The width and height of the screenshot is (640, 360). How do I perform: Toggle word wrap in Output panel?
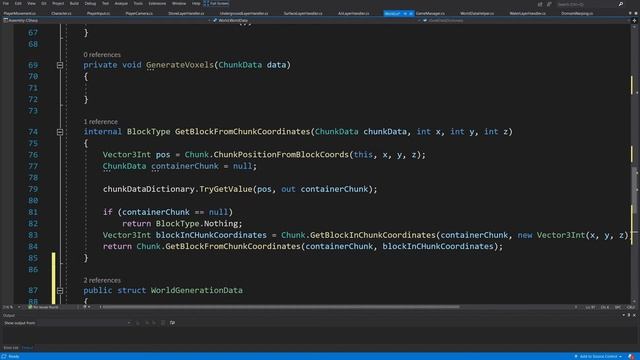[x=172, y=323]
